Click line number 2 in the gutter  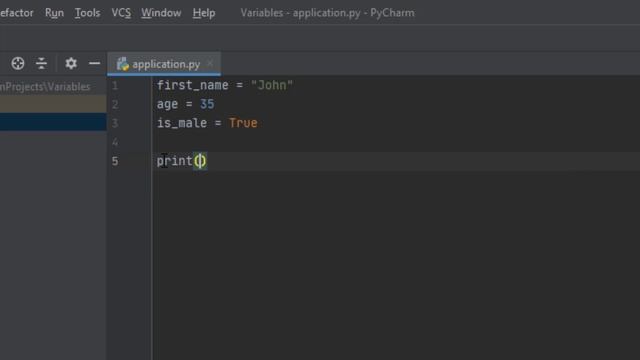[115, 104]
